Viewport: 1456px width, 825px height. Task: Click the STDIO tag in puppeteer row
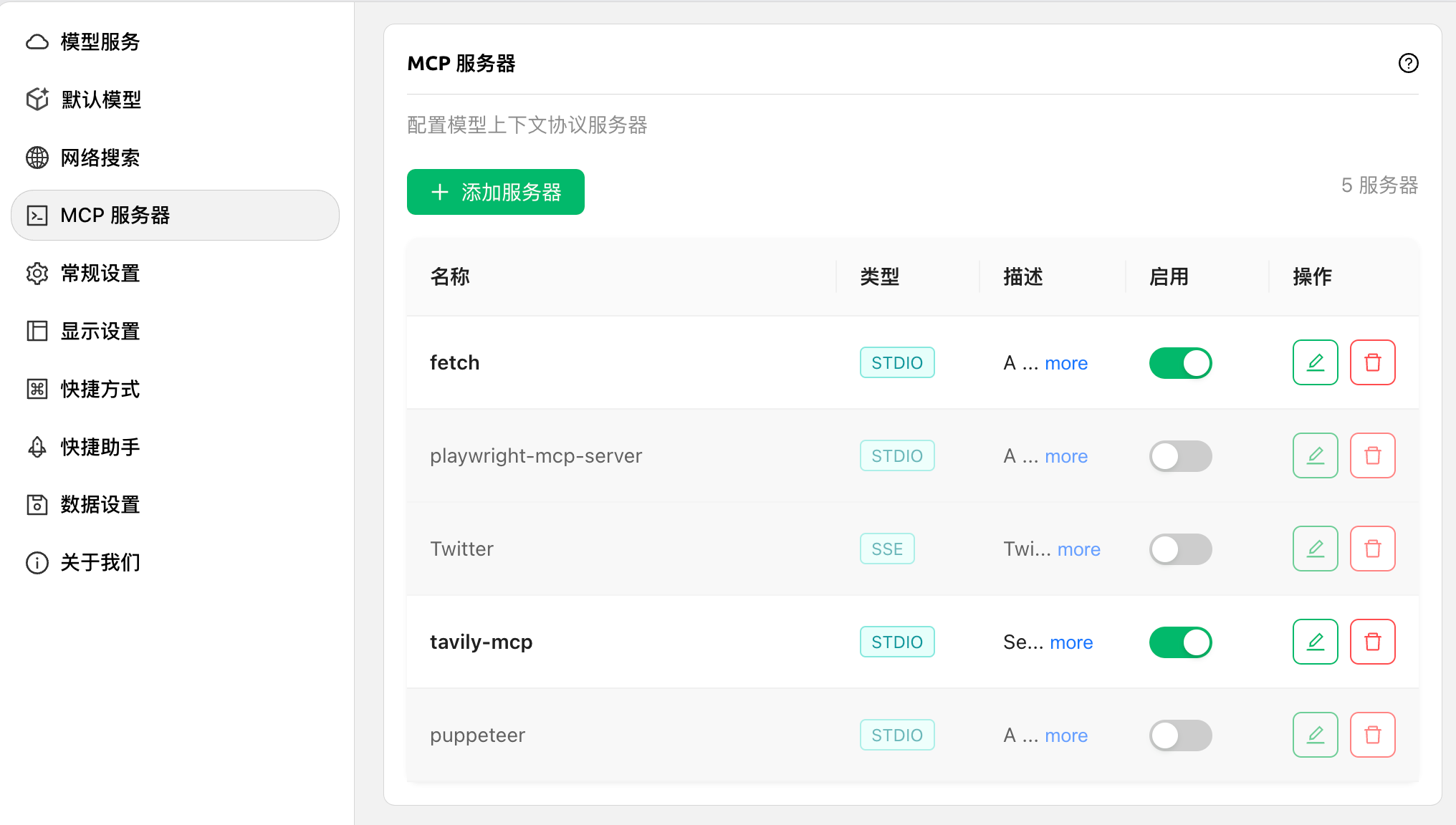click(x=896, y=735)
